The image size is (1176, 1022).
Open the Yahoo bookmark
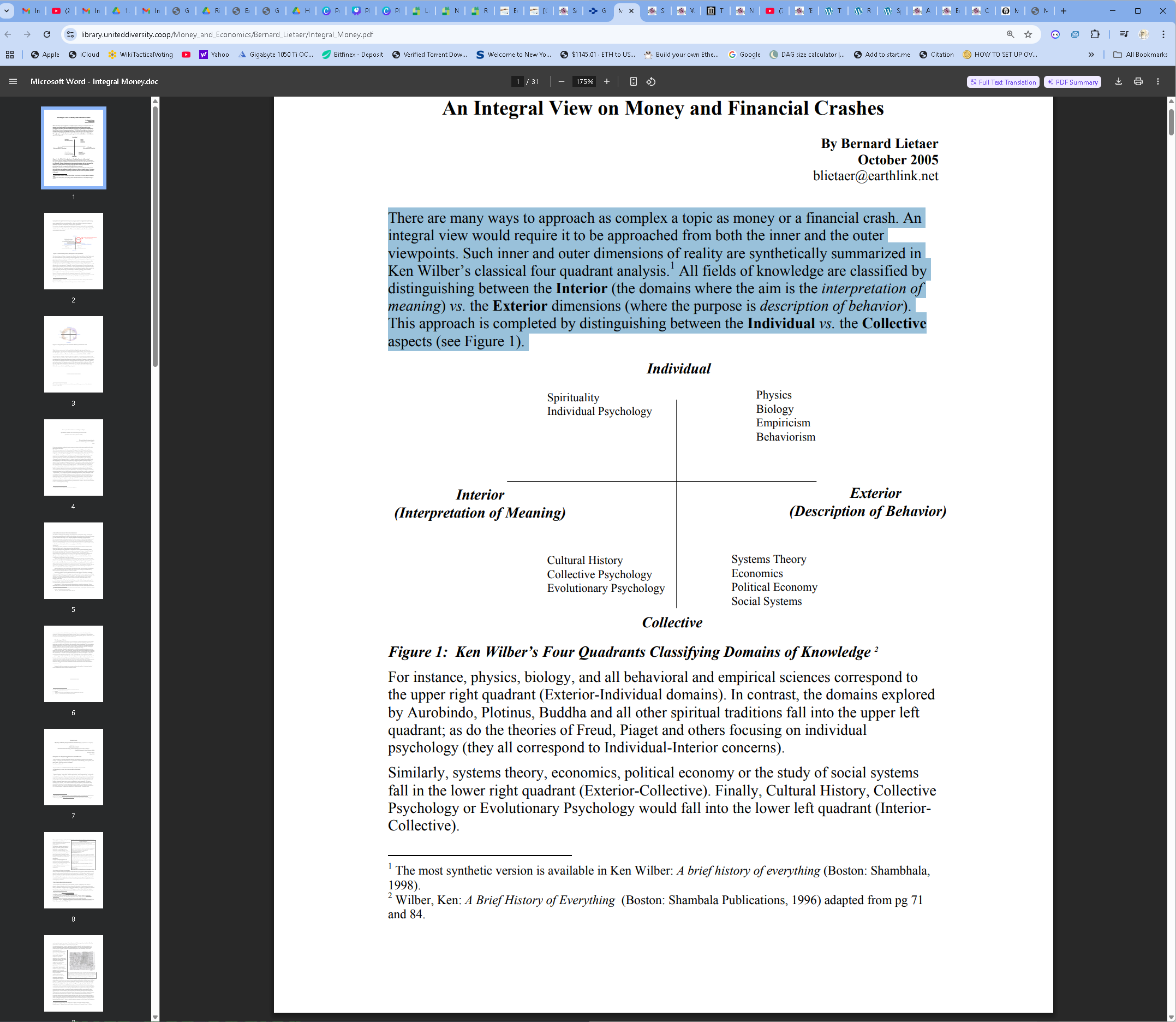pos(214,54)
